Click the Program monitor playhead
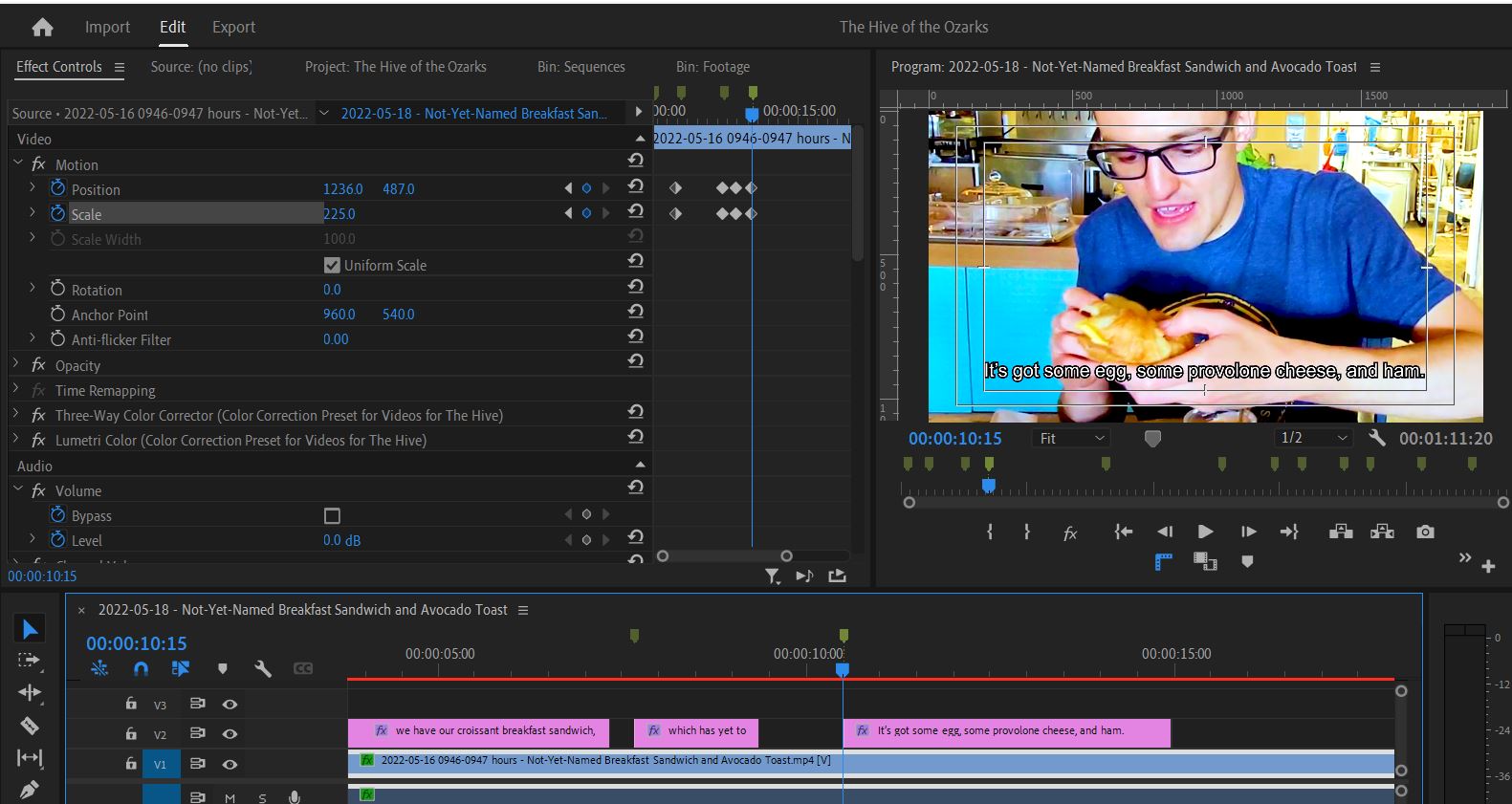The image size is (1512, 804). 989,486
